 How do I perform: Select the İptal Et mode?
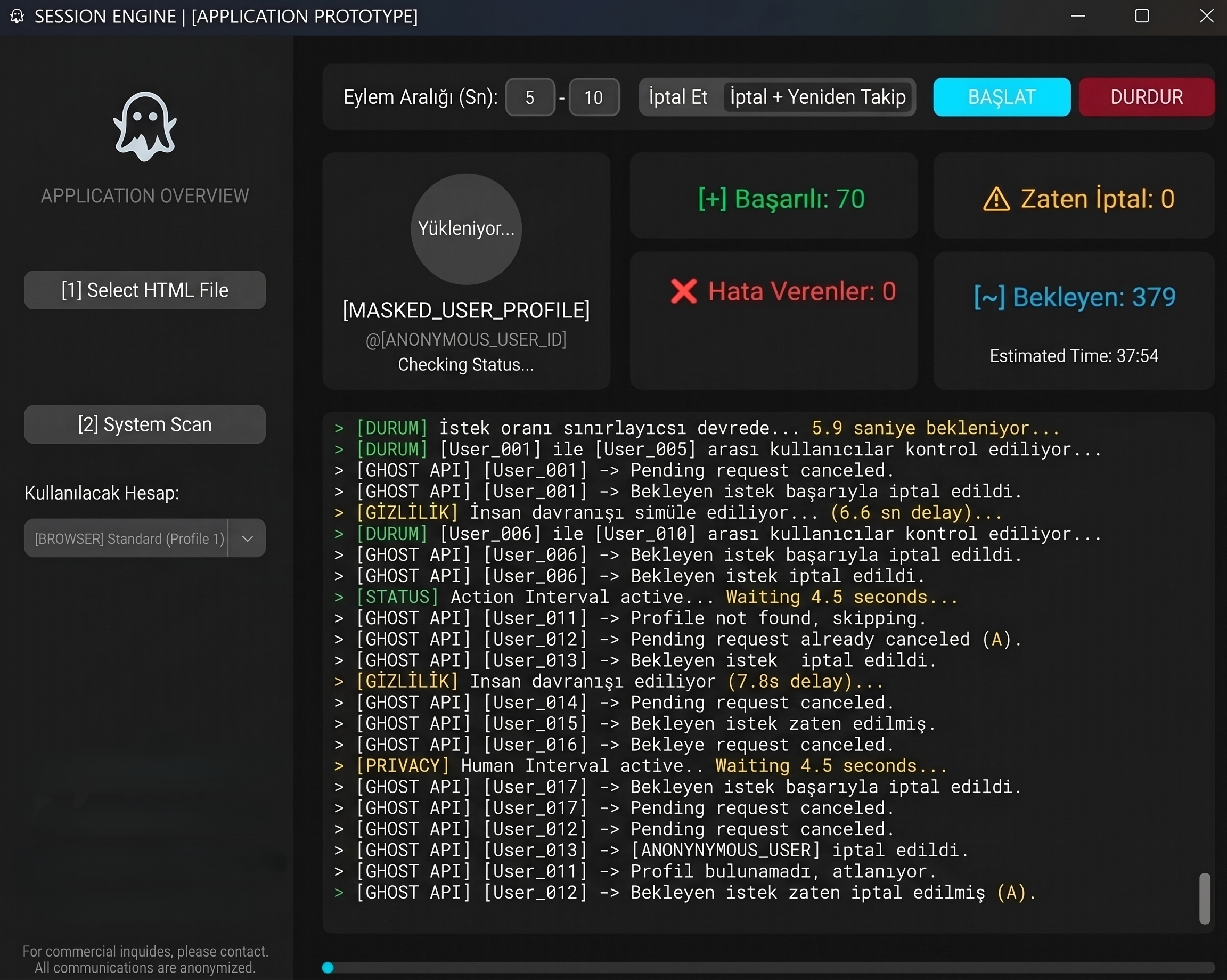(x=678, y=97)
